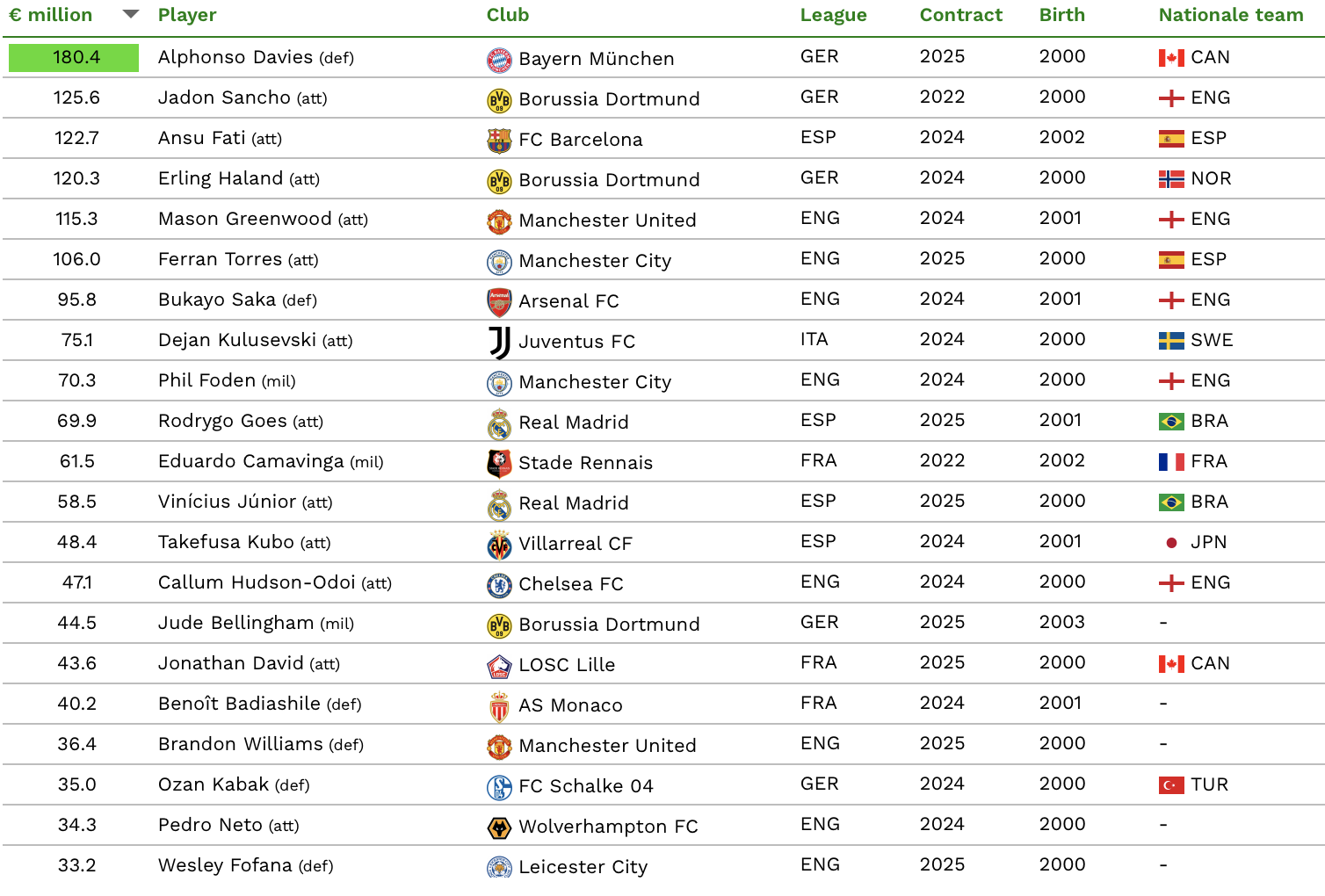The height and width of the screenshot is (896, 1325).
Task: Click the Bayern München club crest
Action: click(x=499, y=60)
